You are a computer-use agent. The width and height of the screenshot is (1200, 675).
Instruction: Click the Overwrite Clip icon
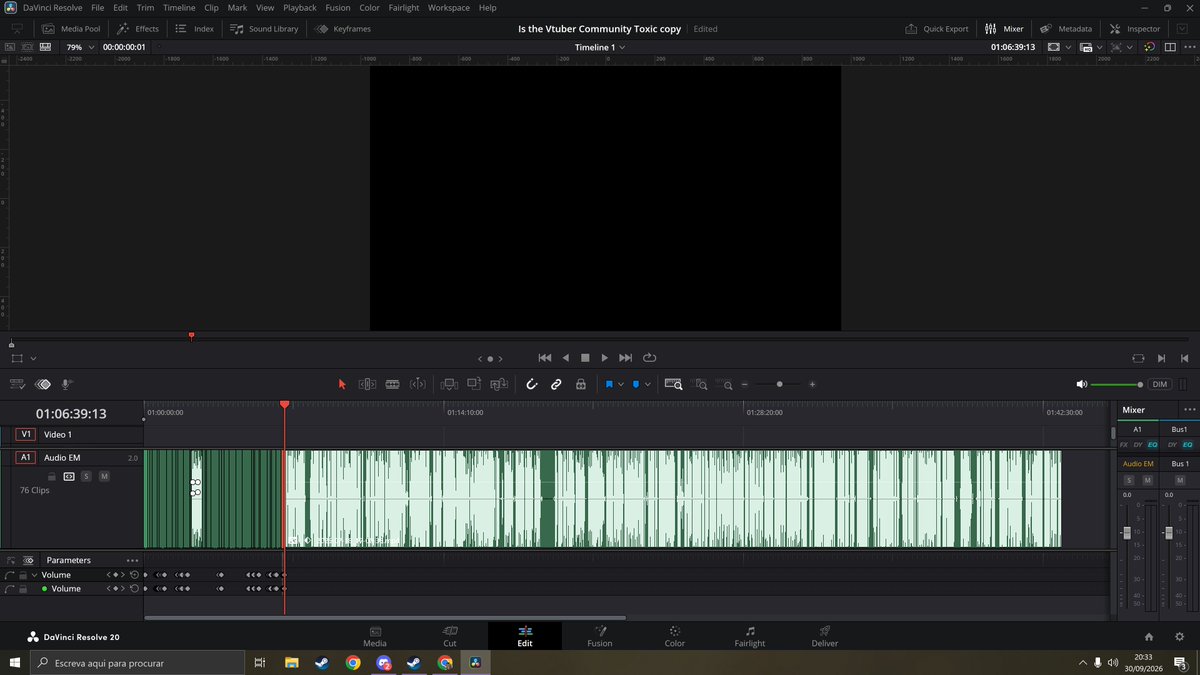(x=474, y=384)
